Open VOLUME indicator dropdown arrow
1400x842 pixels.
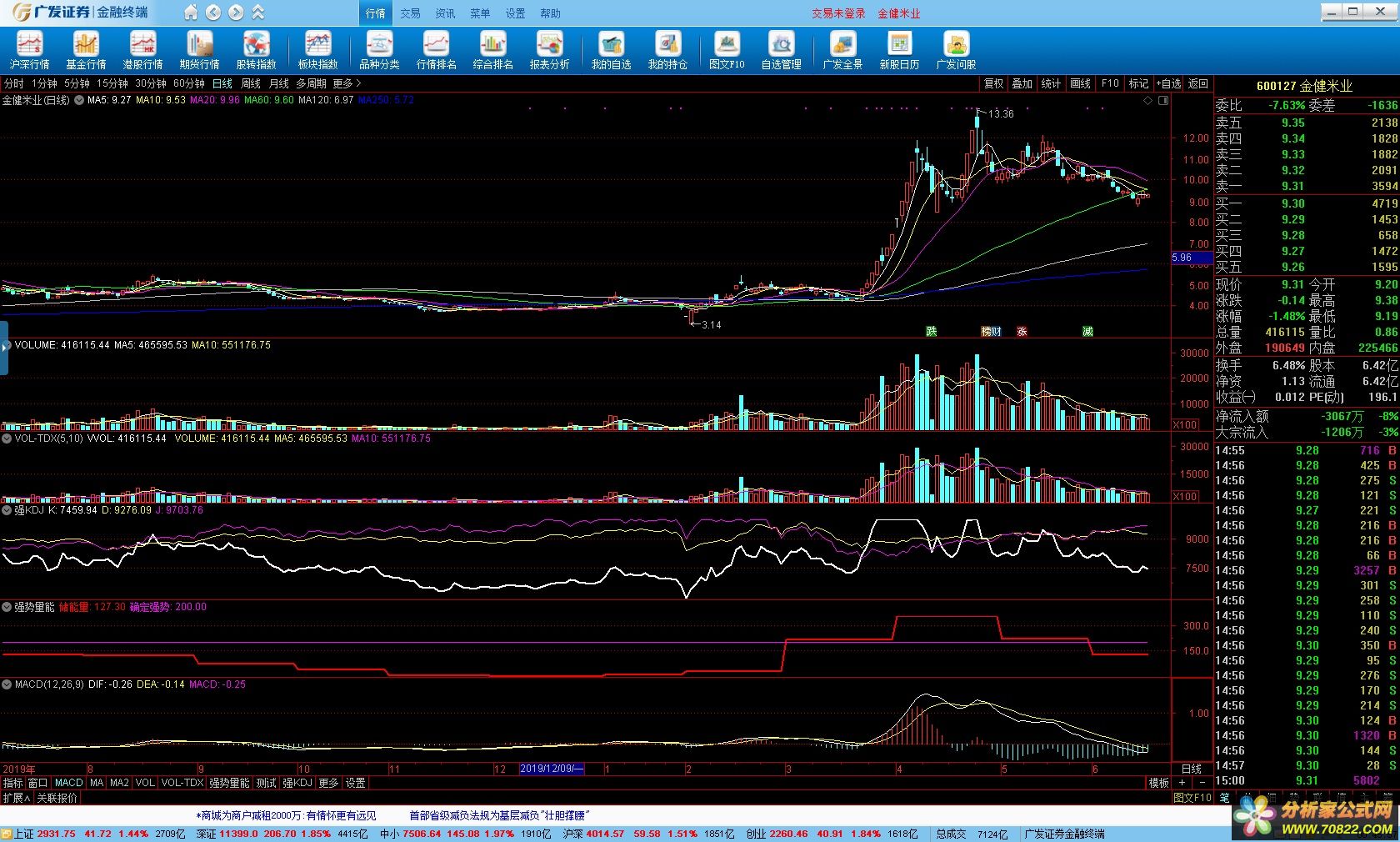7,345
